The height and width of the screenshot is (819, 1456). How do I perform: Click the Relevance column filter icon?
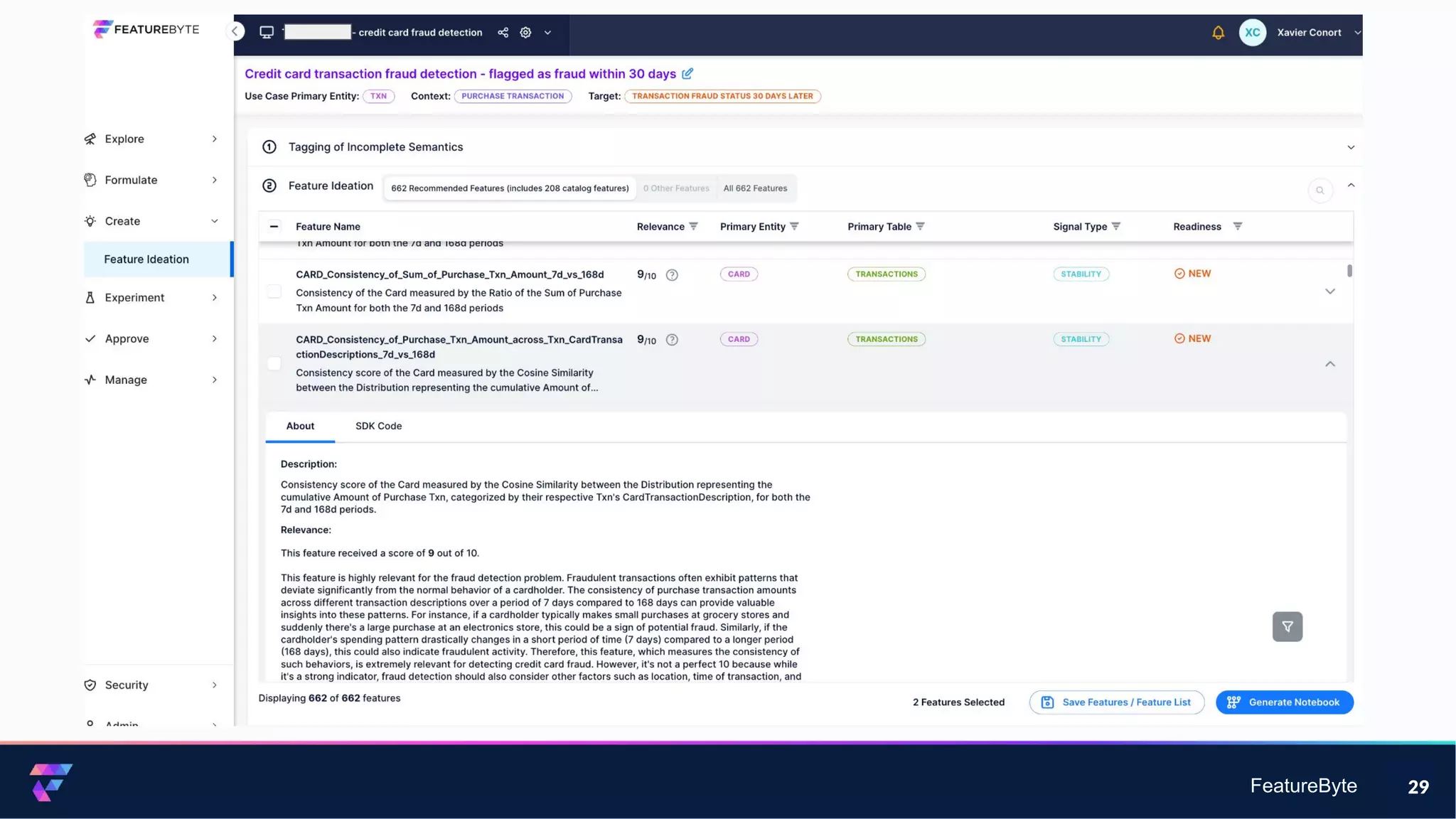(x=693, y=226)
